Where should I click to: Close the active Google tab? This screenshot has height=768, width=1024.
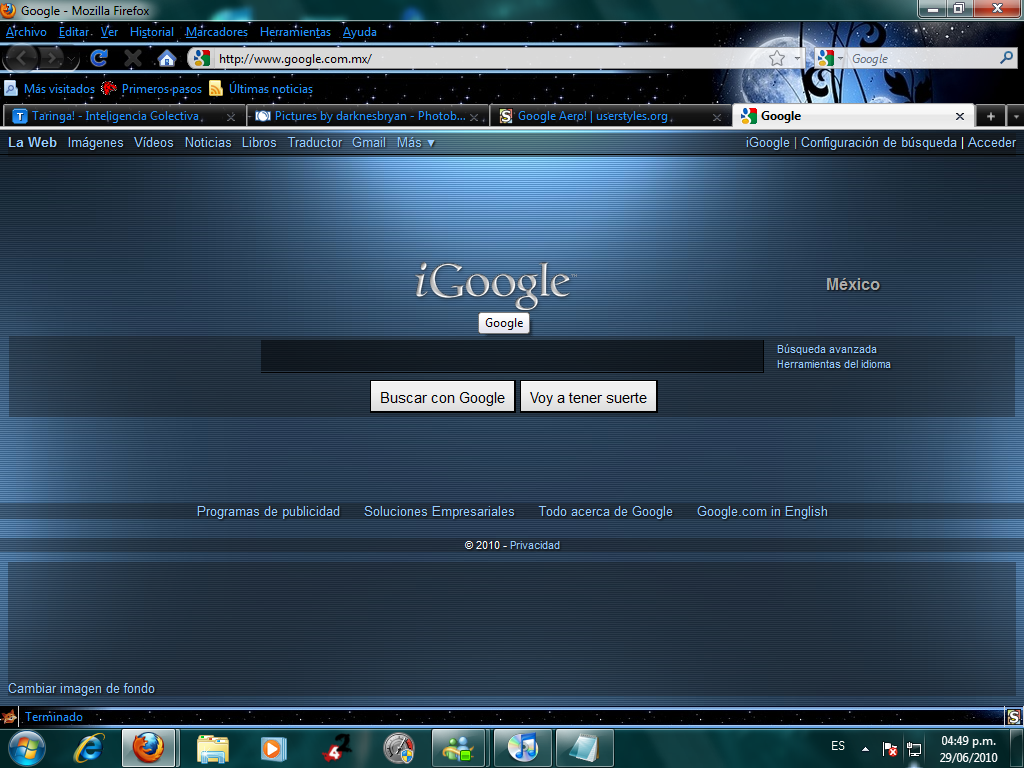[959, 116]
